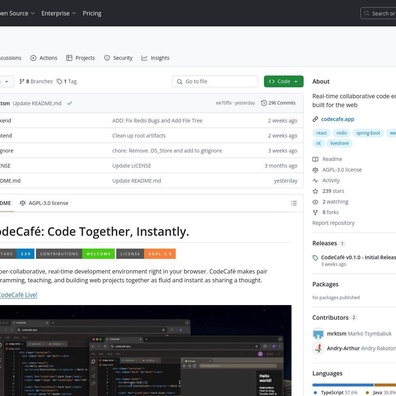Select the liveshare topic tag
This screenshot has height=396, width=396.
click(339, 143)
